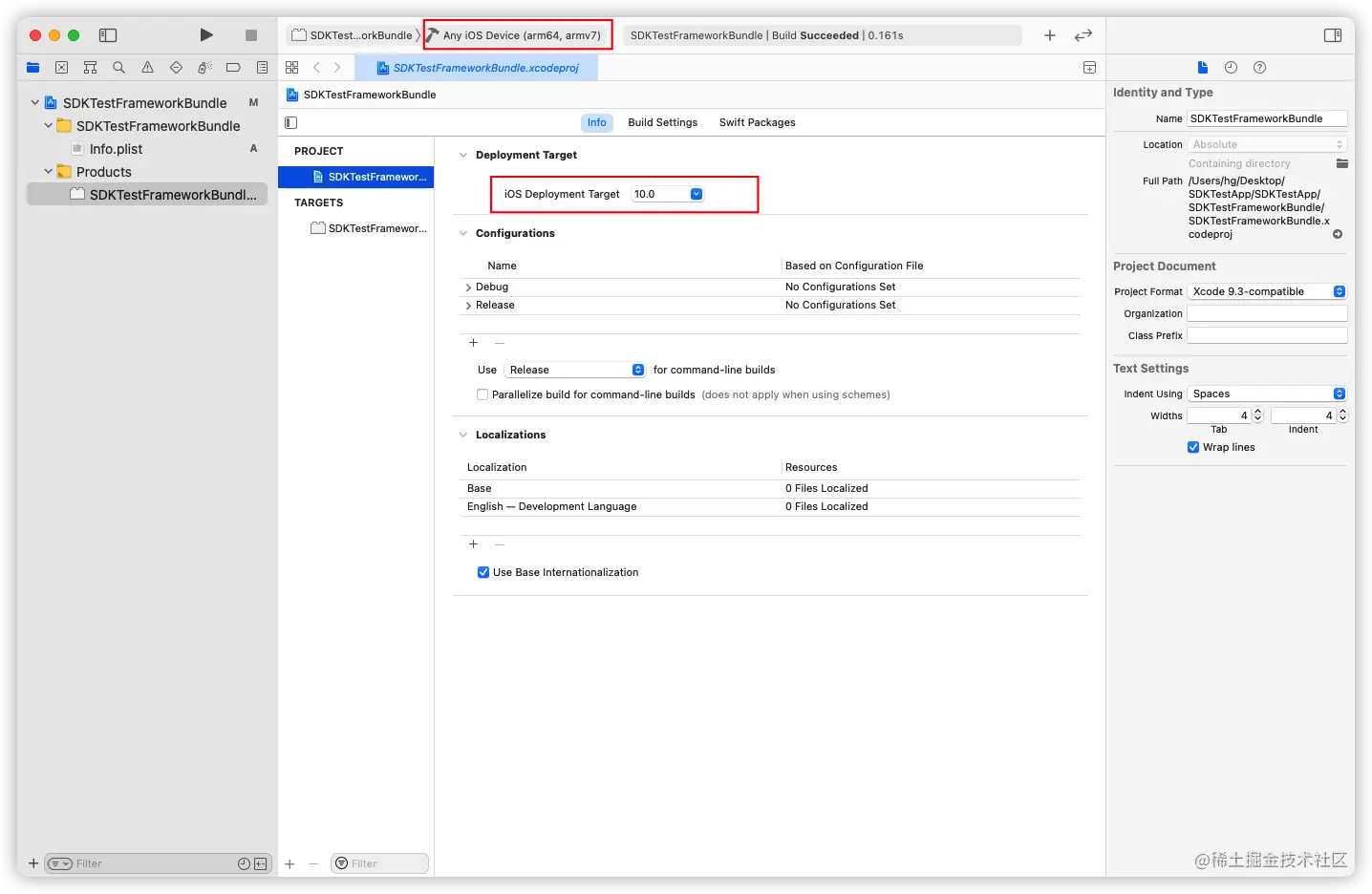Reveal the full path in Finder

click(1338, 234)
